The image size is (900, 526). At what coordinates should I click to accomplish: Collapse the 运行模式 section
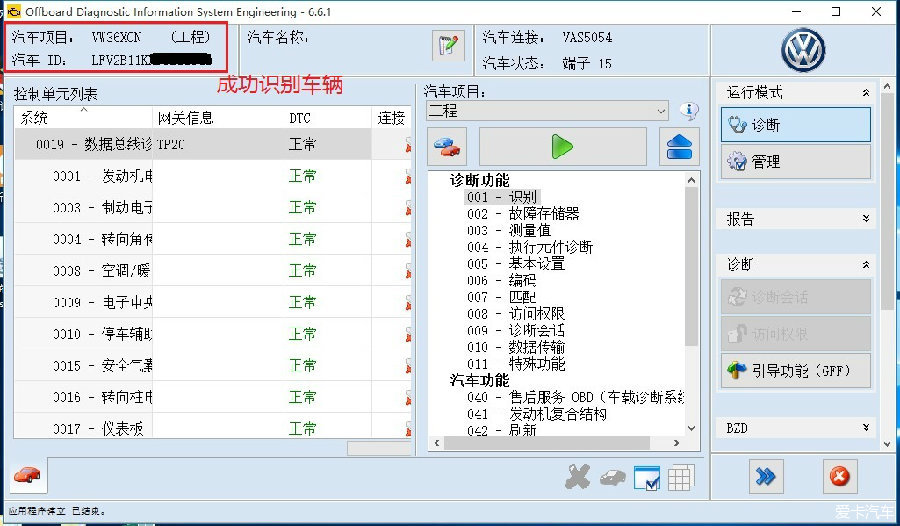866,92
